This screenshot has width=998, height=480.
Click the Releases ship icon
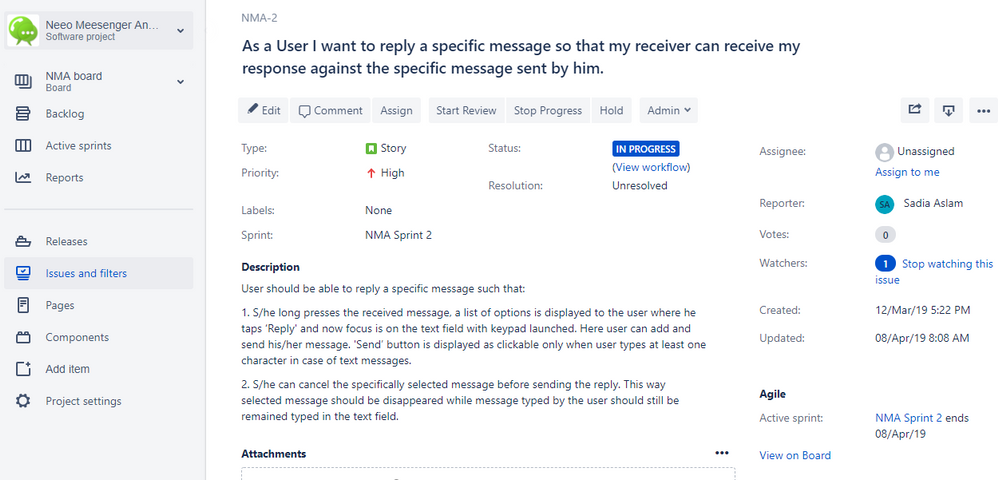23,241
